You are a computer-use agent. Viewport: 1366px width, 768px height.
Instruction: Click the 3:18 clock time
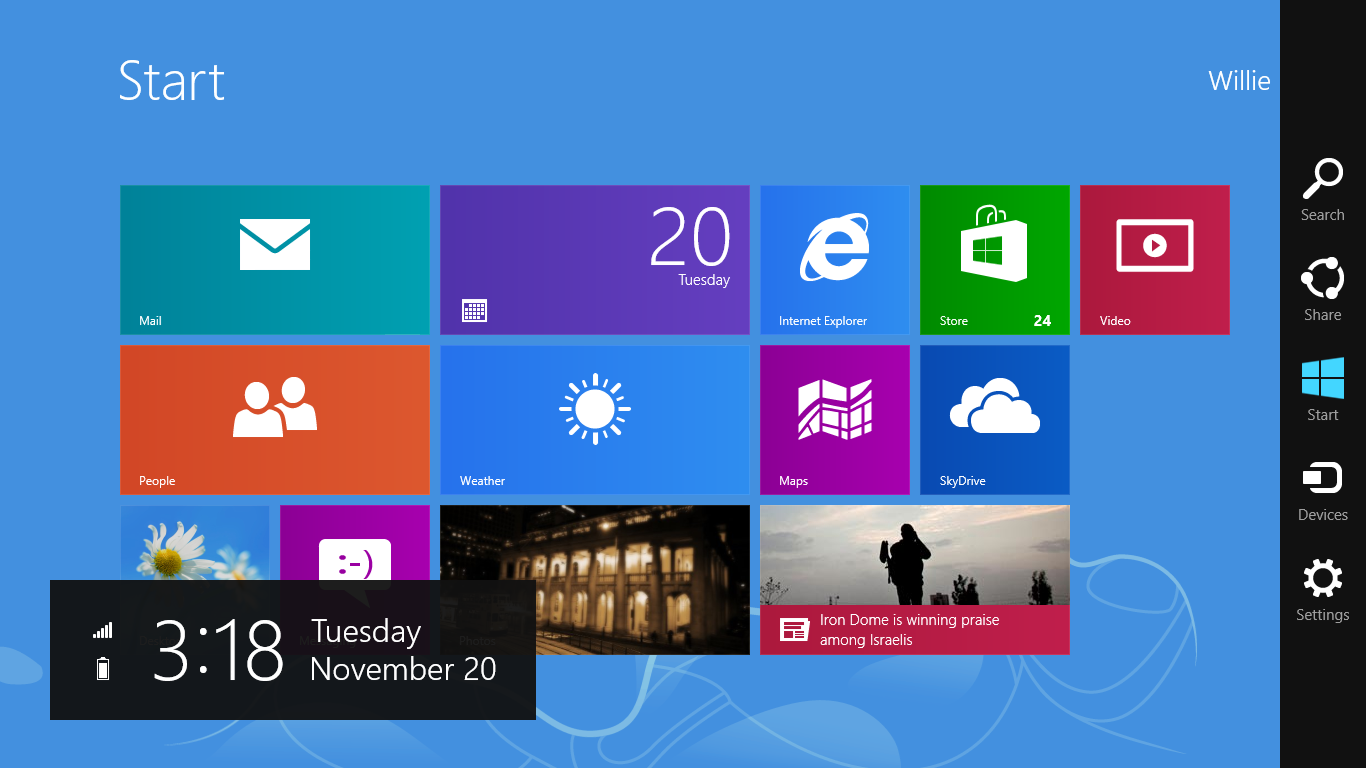coord(218,651)
